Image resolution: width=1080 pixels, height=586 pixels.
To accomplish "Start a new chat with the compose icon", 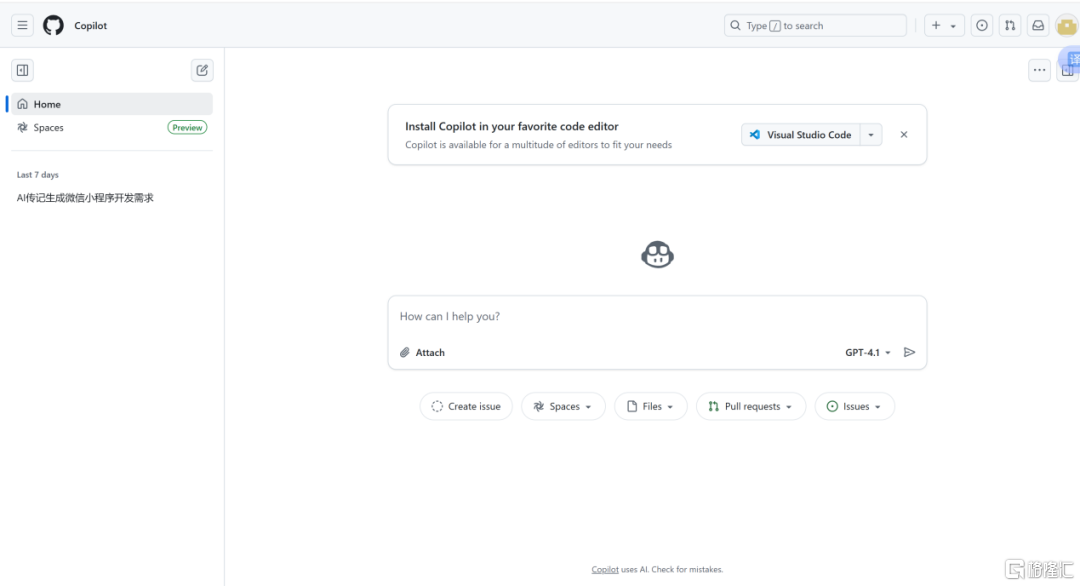I will pos(202,70).
